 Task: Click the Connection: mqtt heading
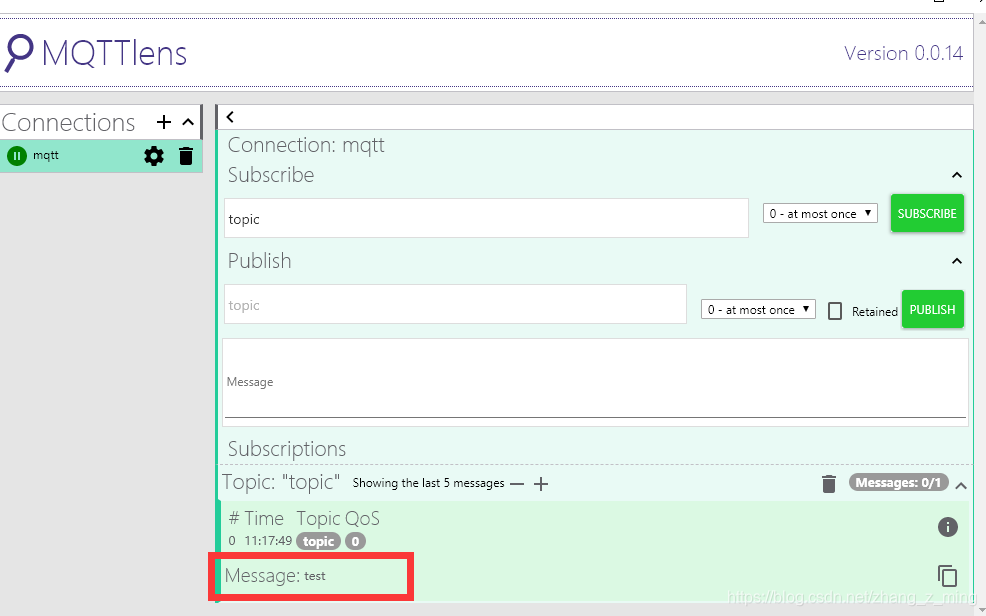click(306, 145)
